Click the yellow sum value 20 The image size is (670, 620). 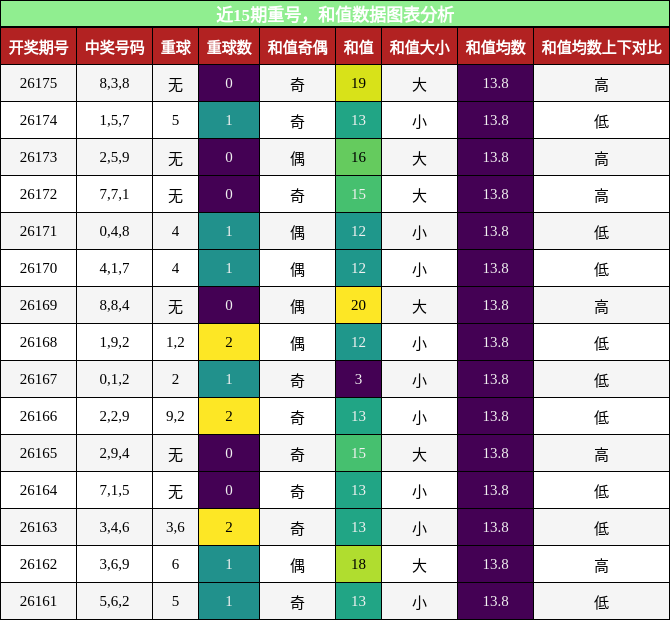(359, 305)
